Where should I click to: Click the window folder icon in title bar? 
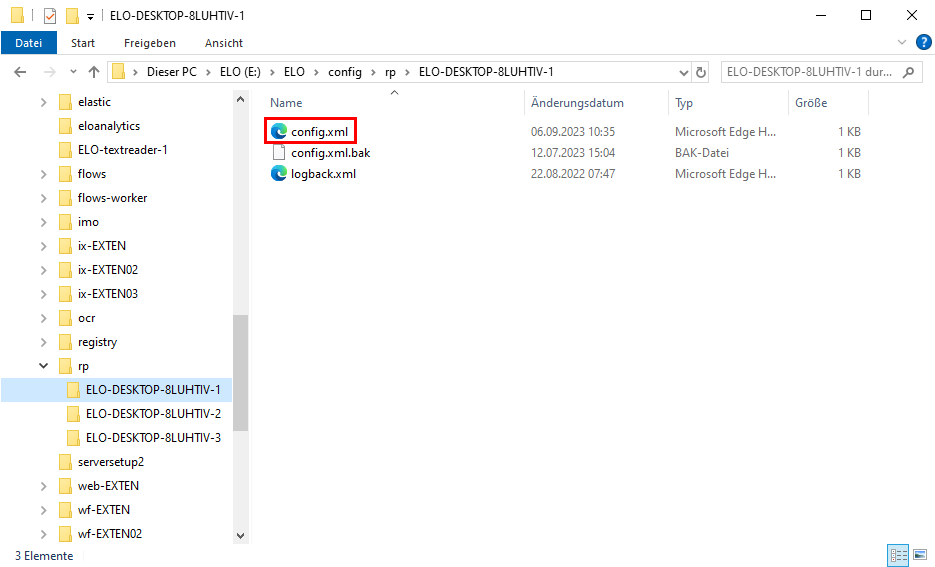click(x=18, y=16)
